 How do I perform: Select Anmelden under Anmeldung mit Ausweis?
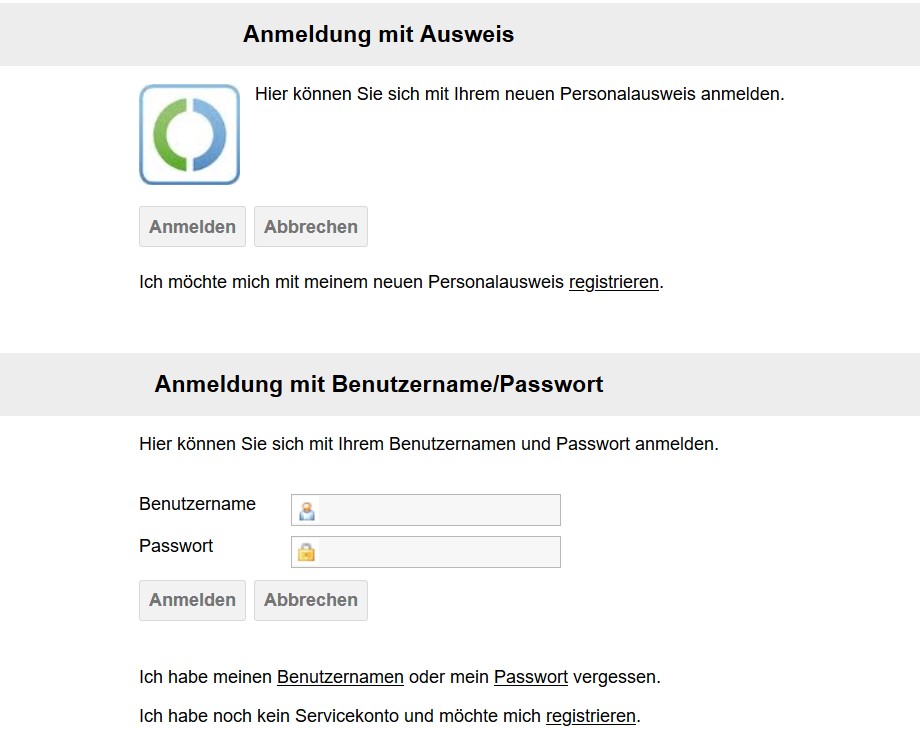pos(192,226)
